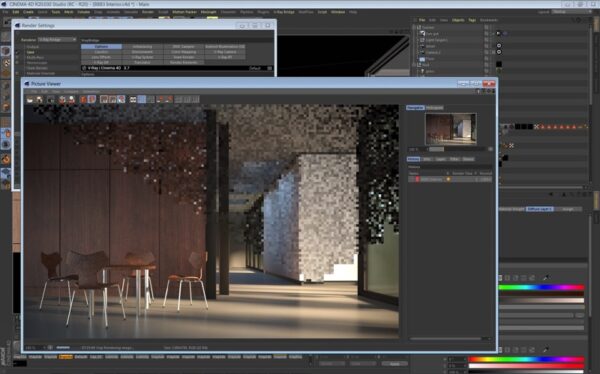Open the zoom percentage dropdown in Picture Viewer status bar
Image resolution: width=600 pixels, height=374 pixels.
[x=34, y=348]
